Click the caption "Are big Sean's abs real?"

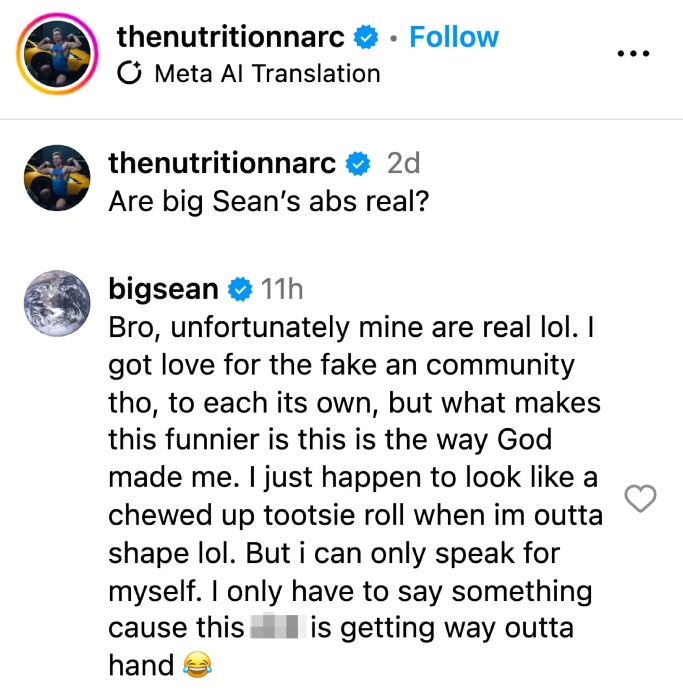pyautogui.click(x=268, y=201)
